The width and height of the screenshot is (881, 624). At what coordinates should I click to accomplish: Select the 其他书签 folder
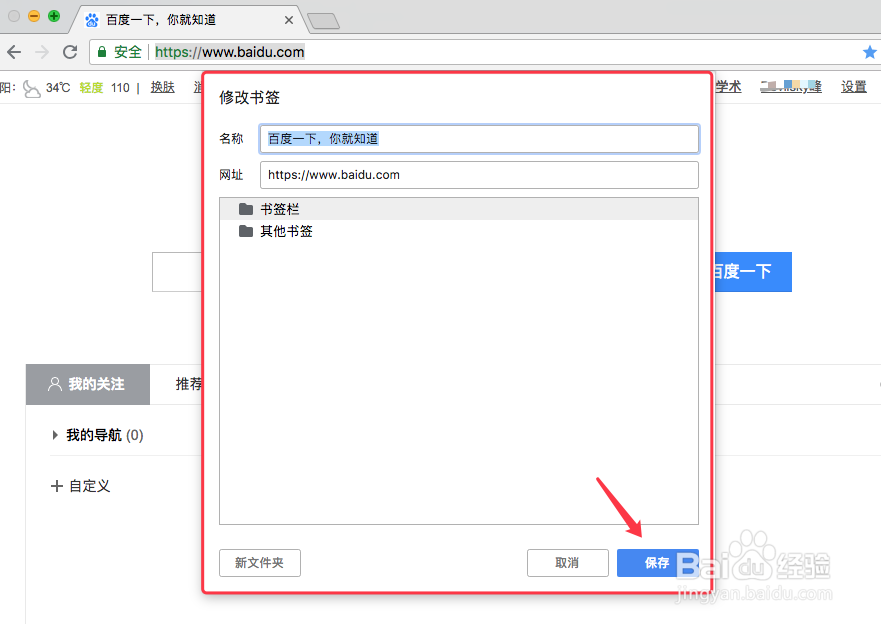click(459, 231)
